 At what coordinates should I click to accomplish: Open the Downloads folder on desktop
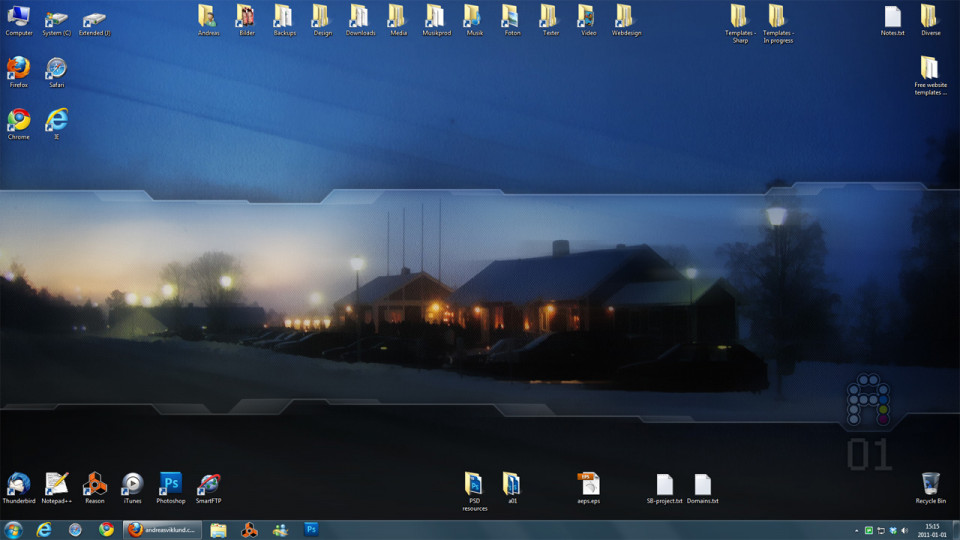(x=360, y=20)
